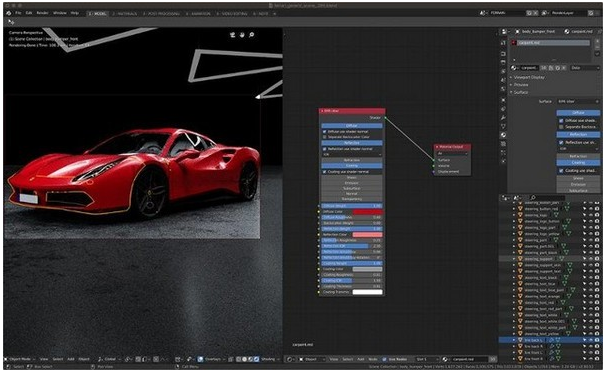605x372 pixels.
Task: Click the camera view icon in viewport
Action: click(x=233, y=35)
